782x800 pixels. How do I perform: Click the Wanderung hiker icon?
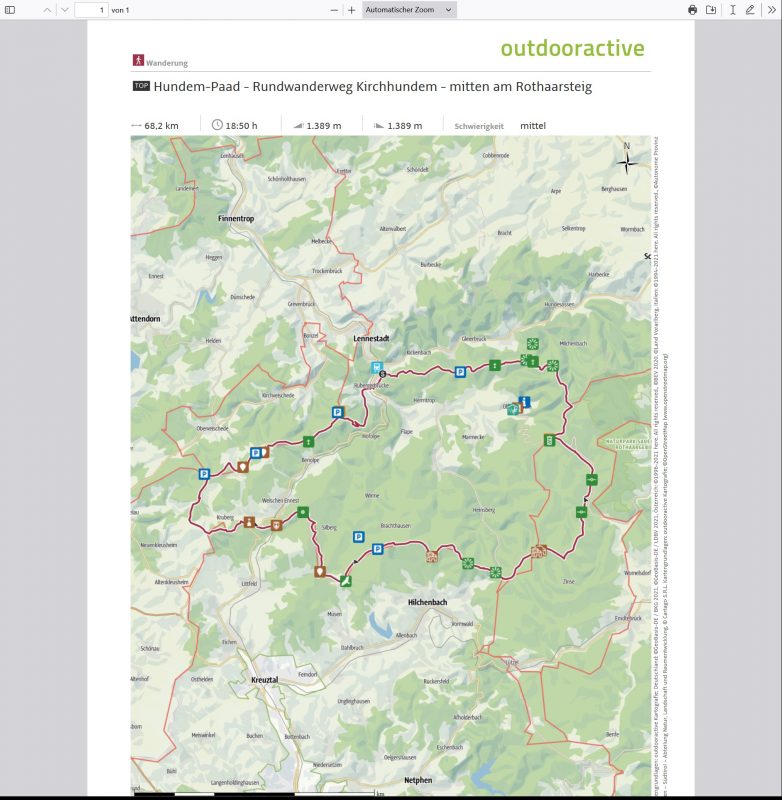(x=138, y=60)
